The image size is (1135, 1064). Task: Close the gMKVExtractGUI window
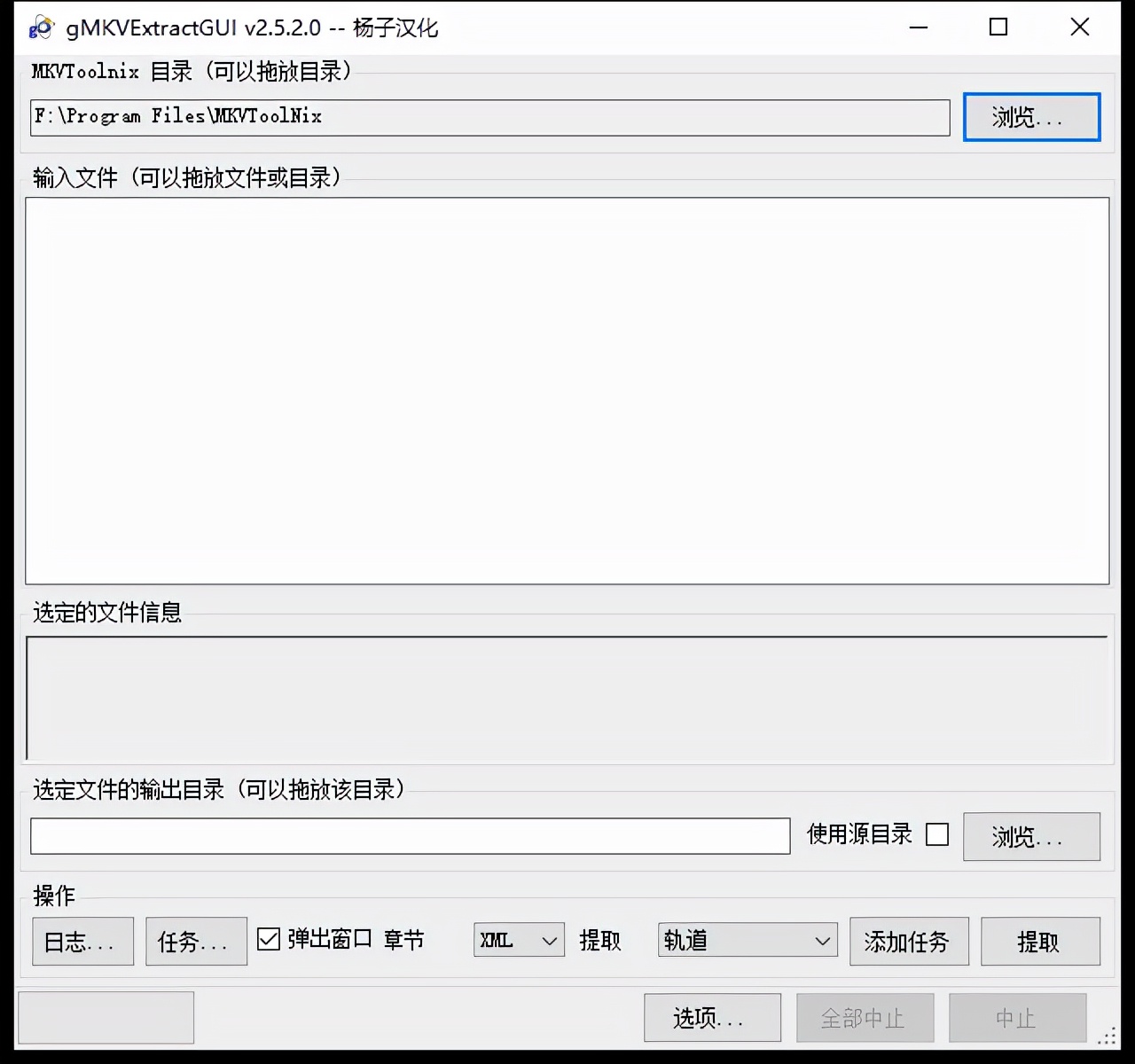pyautogui.click(x=1080, y=27)
